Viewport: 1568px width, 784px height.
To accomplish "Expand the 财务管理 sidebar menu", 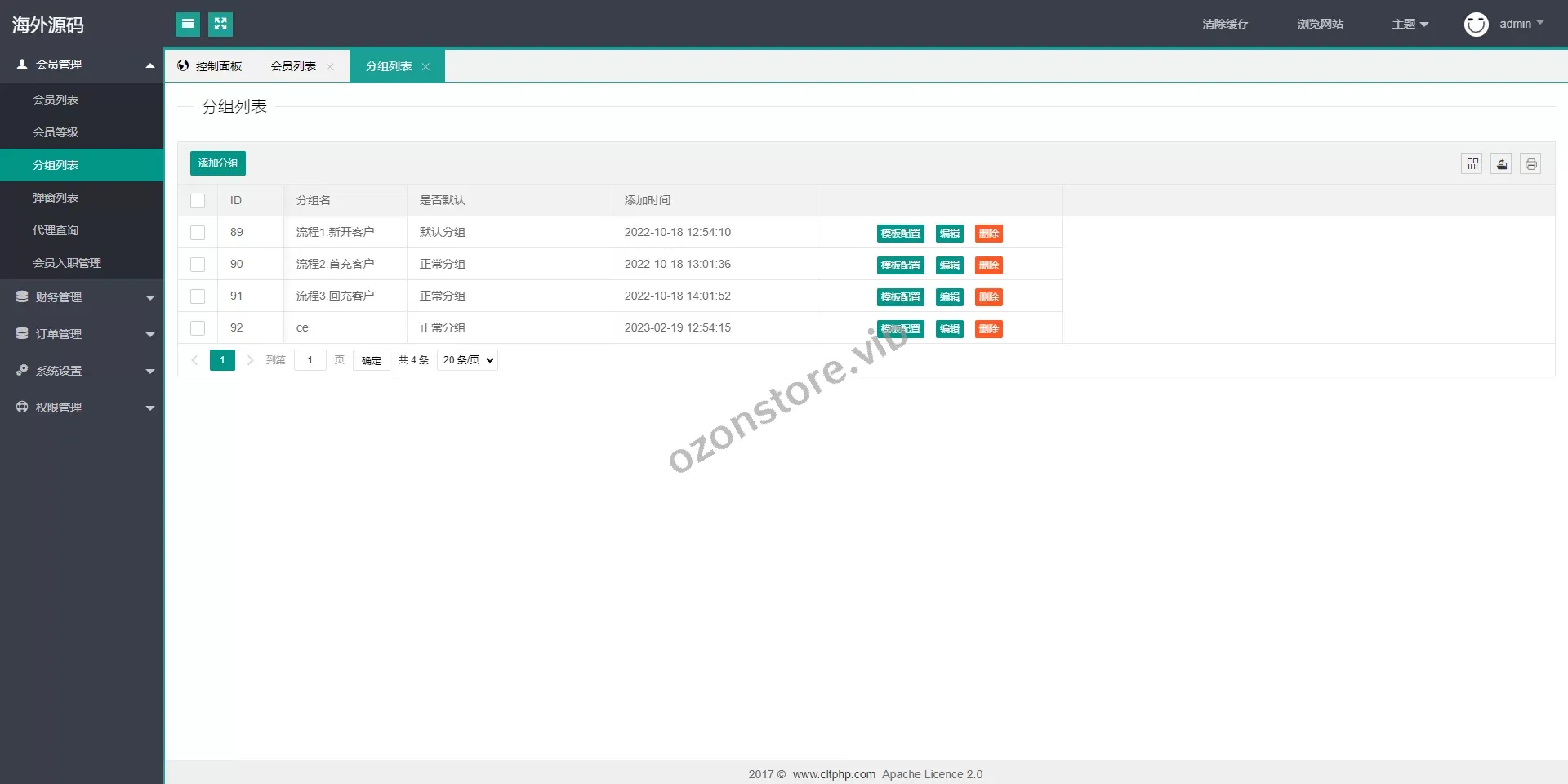I will [x=82, y=297].
